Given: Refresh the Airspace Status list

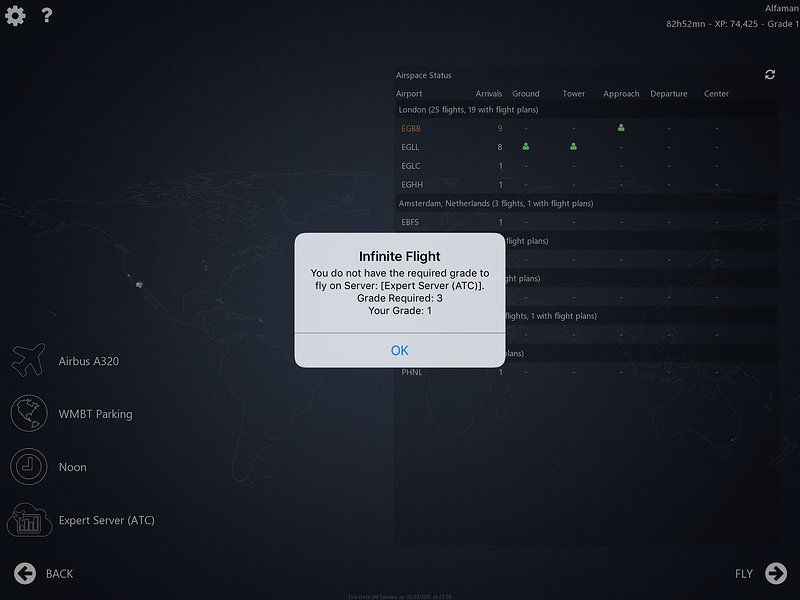Looking at the screenshot, I should click(770, 74).
